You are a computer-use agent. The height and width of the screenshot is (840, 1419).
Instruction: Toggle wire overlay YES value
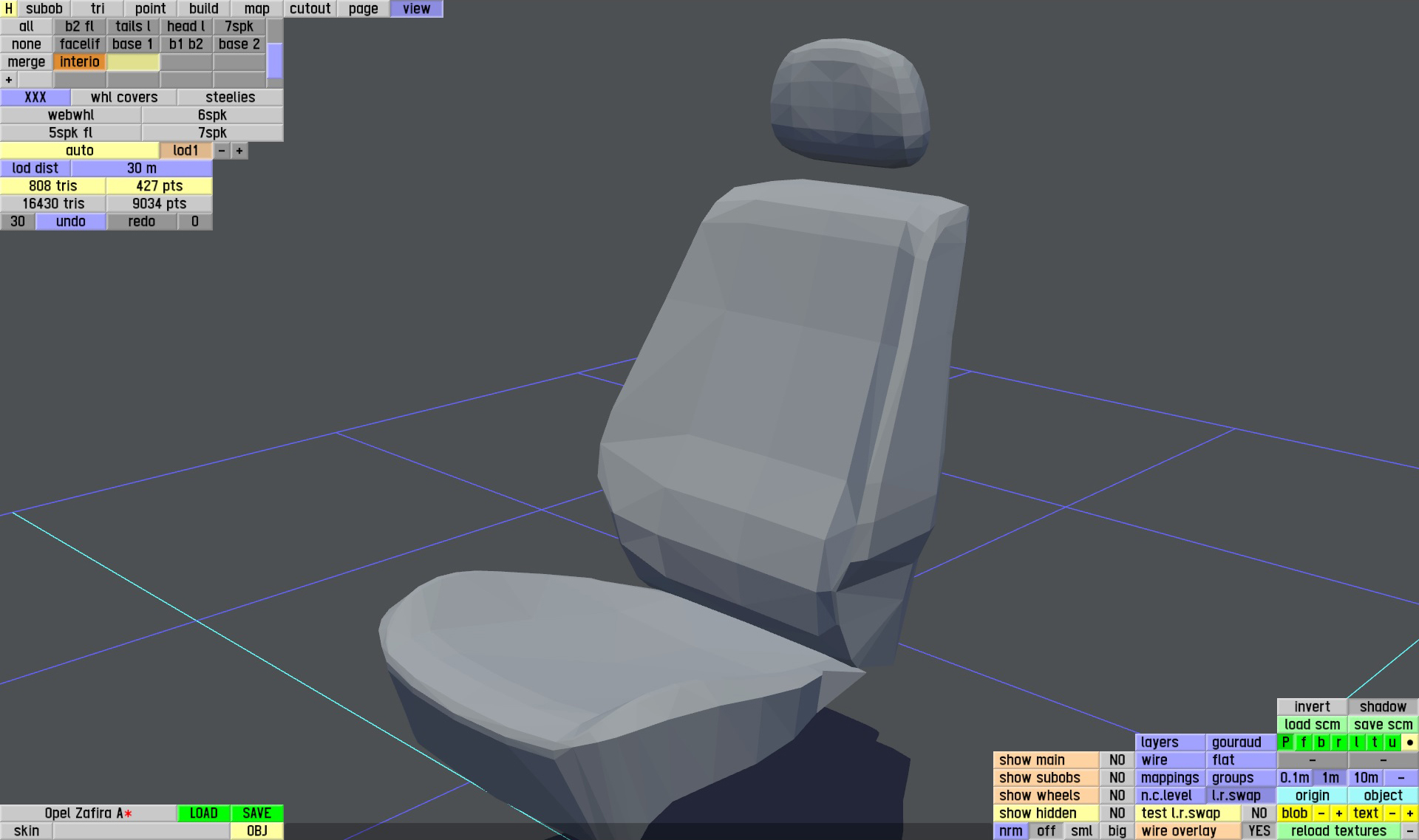click(1259, 831)
